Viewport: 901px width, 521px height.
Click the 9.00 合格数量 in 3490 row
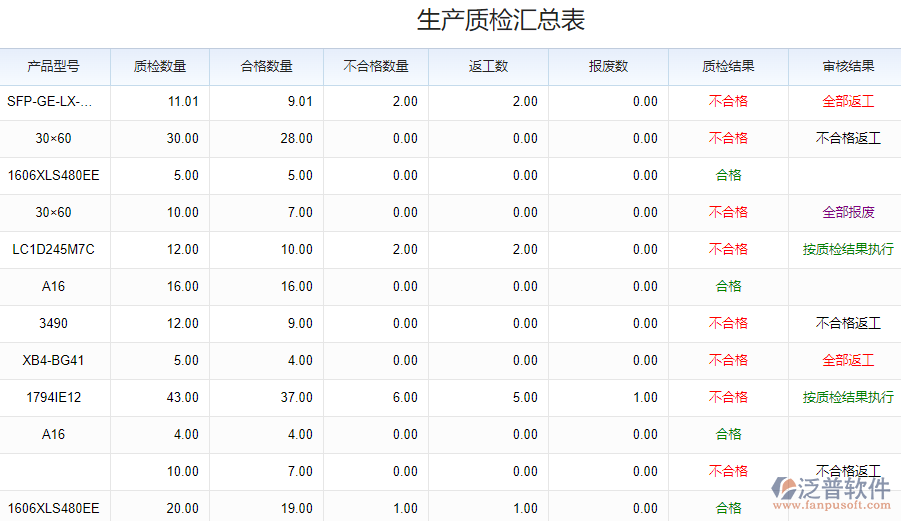(301, 323)
